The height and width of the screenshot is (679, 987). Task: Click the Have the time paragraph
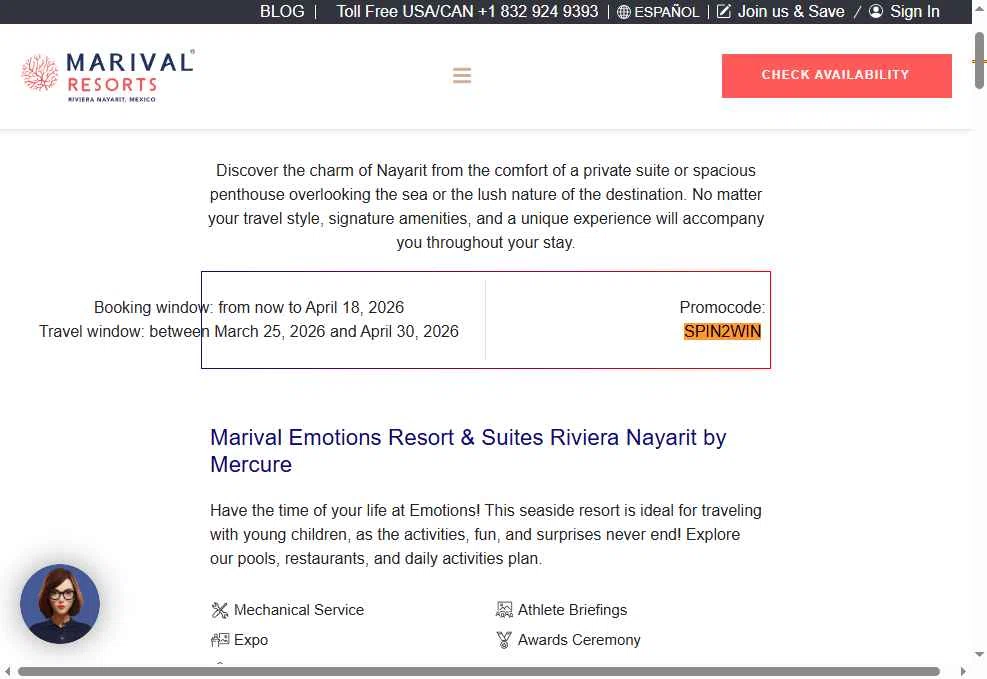(x=486, y=534)
